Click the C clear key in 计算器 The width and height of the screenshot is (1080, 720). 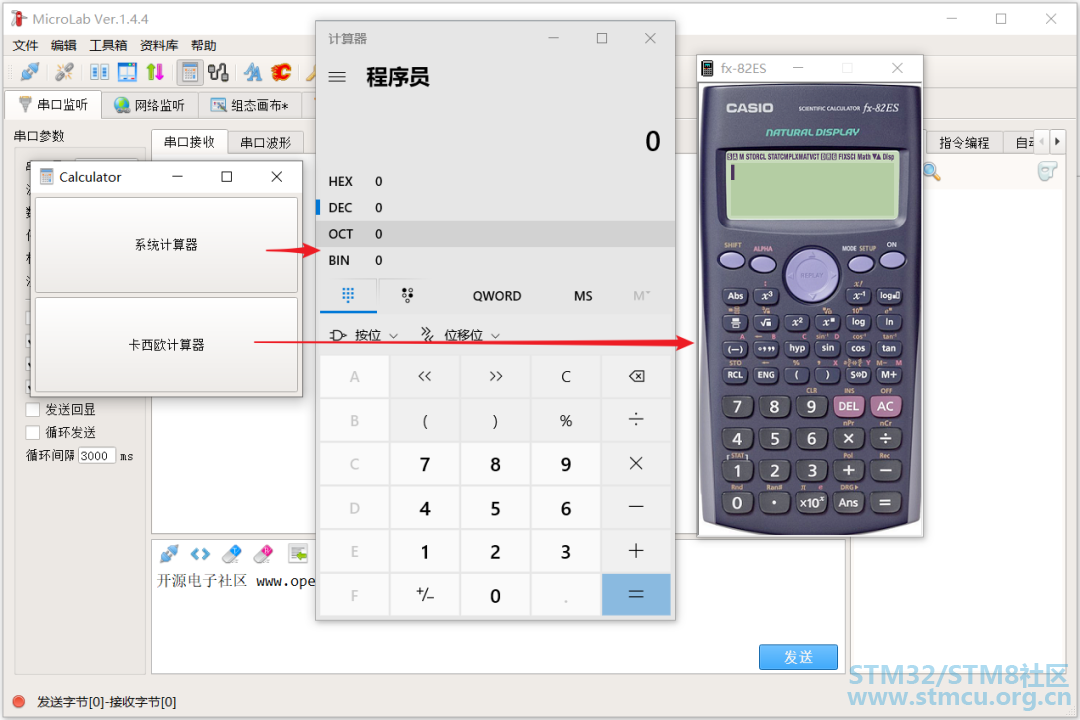pyautogui.click(x=565, y=376)
